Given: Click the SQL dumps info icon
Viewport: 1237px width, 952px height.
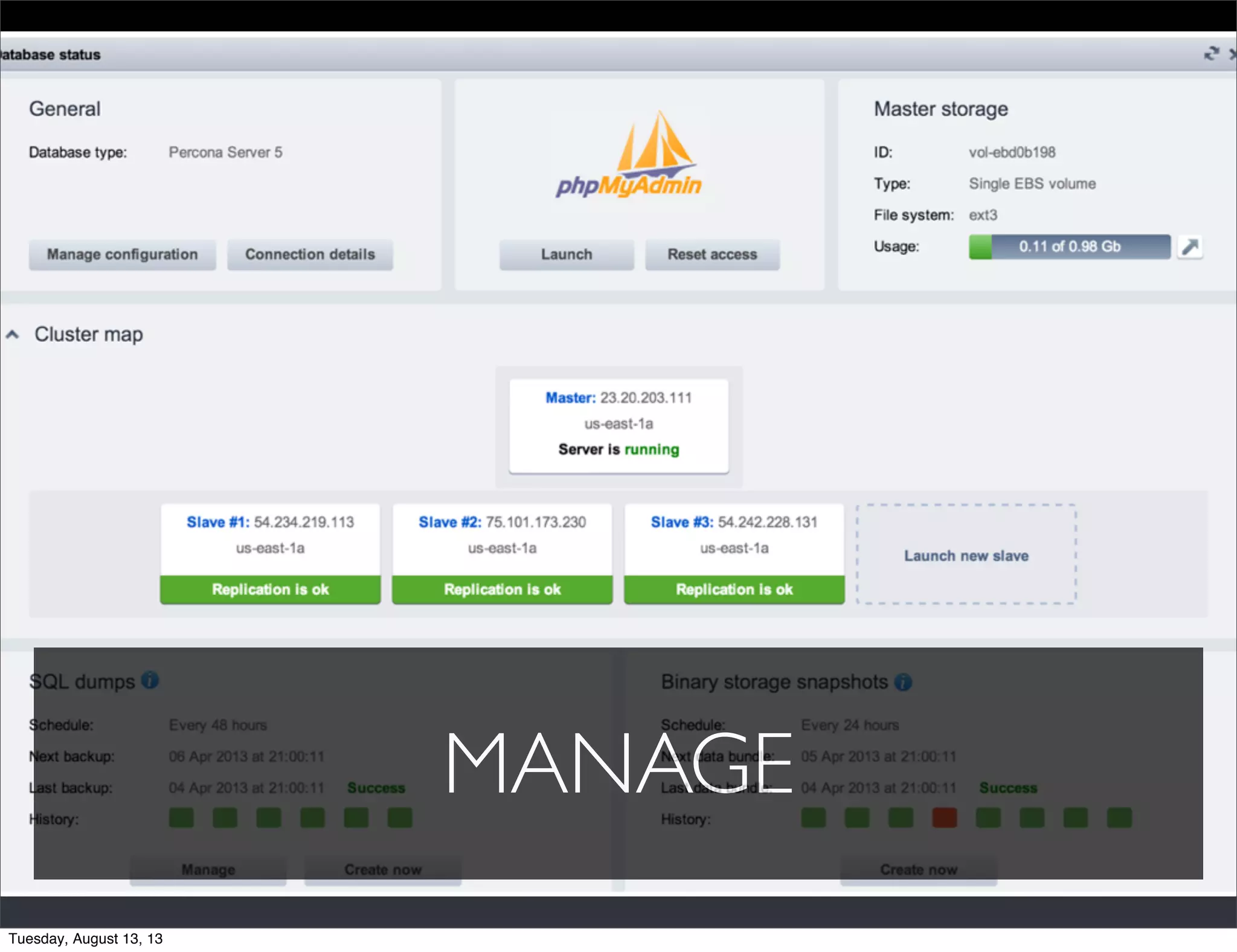Looking at the screenshot, I should pyautogui.click(x=150, y=680).
